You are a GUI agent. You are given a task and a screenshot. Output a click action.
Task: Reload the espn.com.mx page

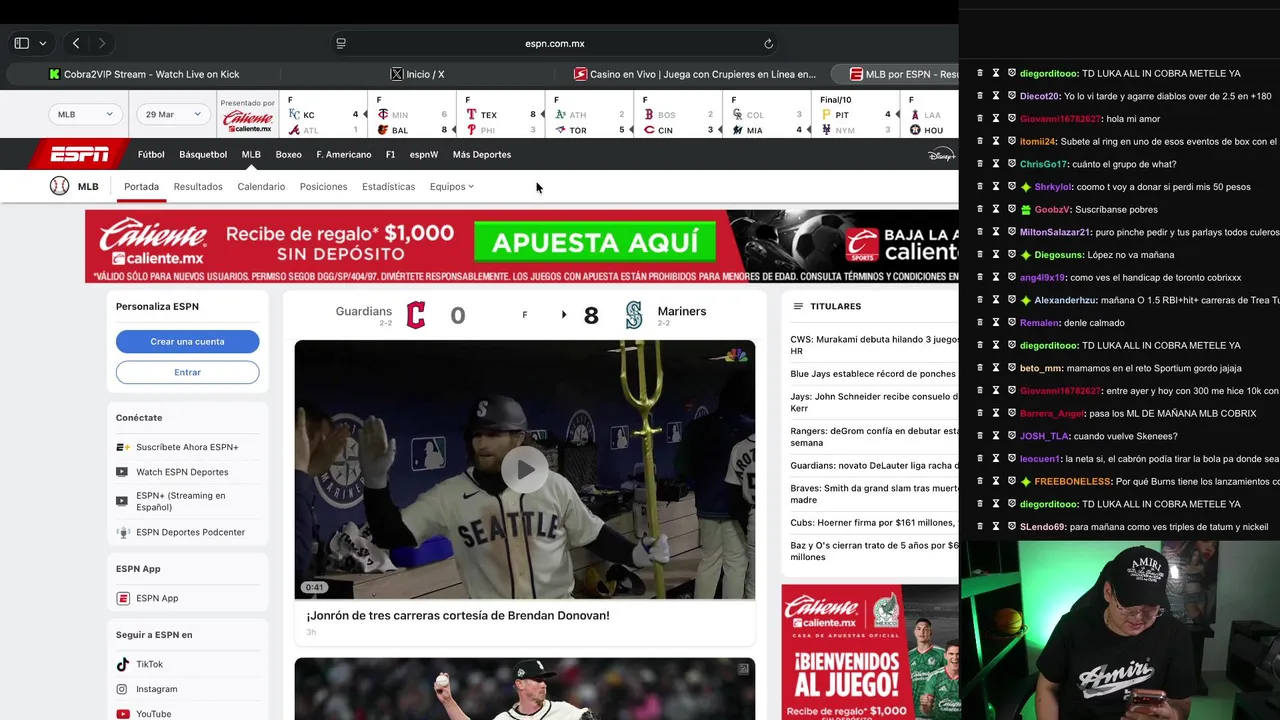pos(768,43)
